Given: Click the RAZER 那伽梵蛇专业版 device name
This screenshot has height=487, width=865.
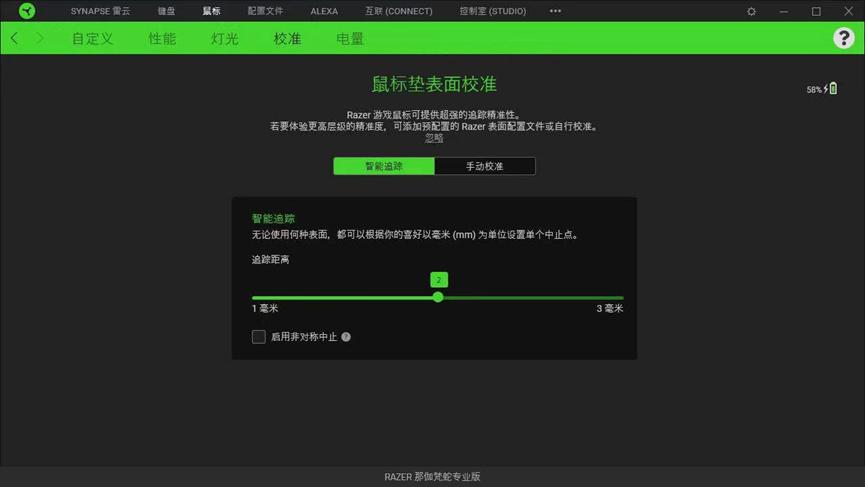Looking at the screenshot, I should 432,477.
